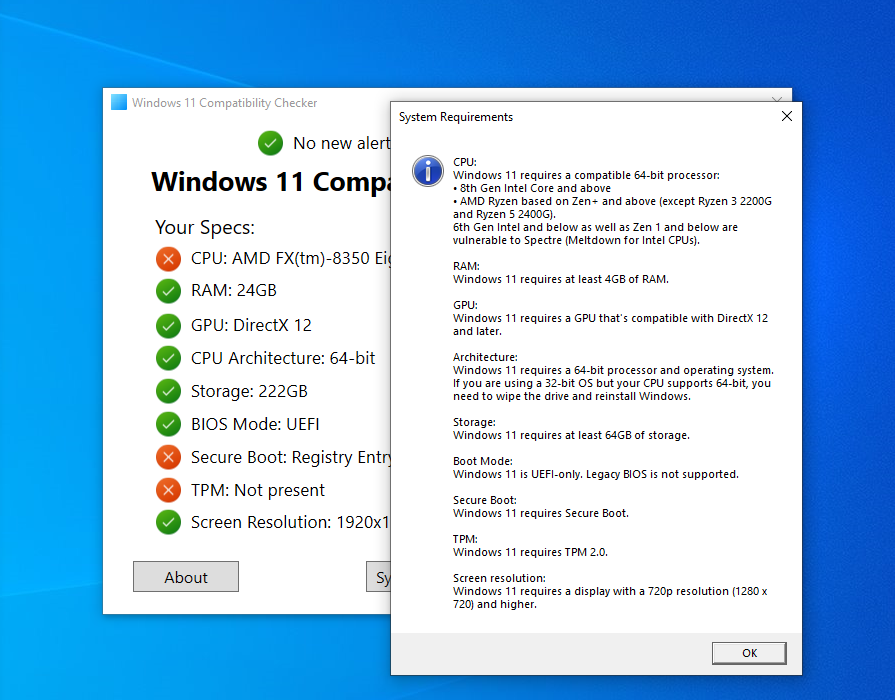Click the partially hidden System button behind the dialog
The width and height of the screenshot is (895, 700).
click(x=379, y=577)
